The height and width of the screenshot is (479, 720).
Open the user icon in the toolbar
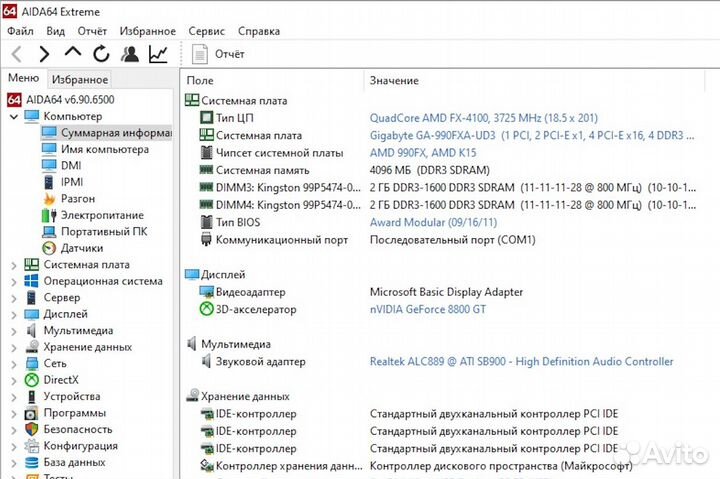[x=130, y=54]
